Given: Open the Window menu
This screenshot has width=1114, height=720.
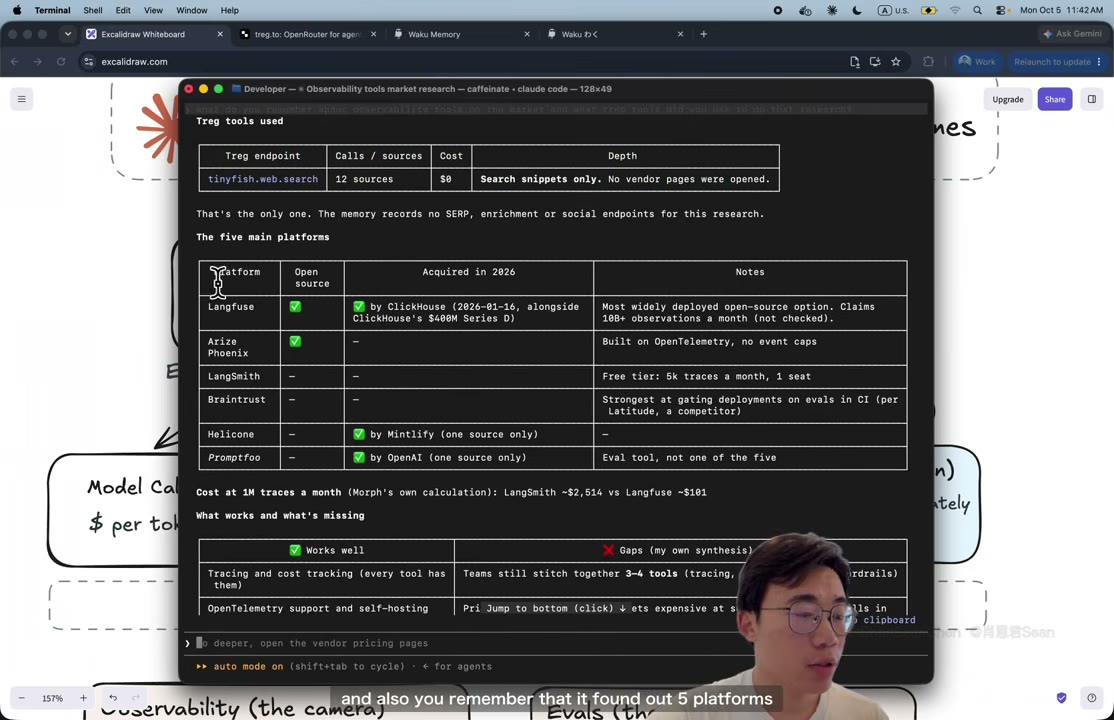Looking at the screenshot, I should pyautogui.click(x=192, y=11).
